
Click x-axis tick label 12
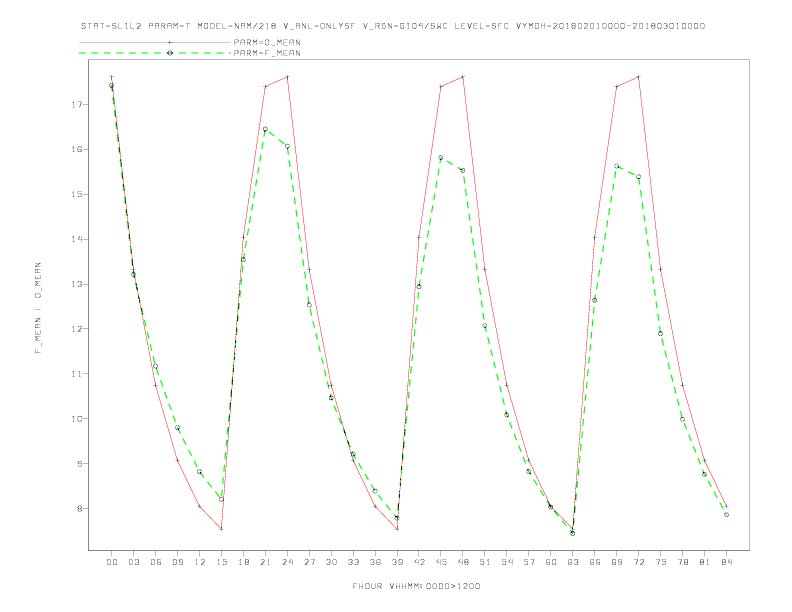[x=200, y=562]
